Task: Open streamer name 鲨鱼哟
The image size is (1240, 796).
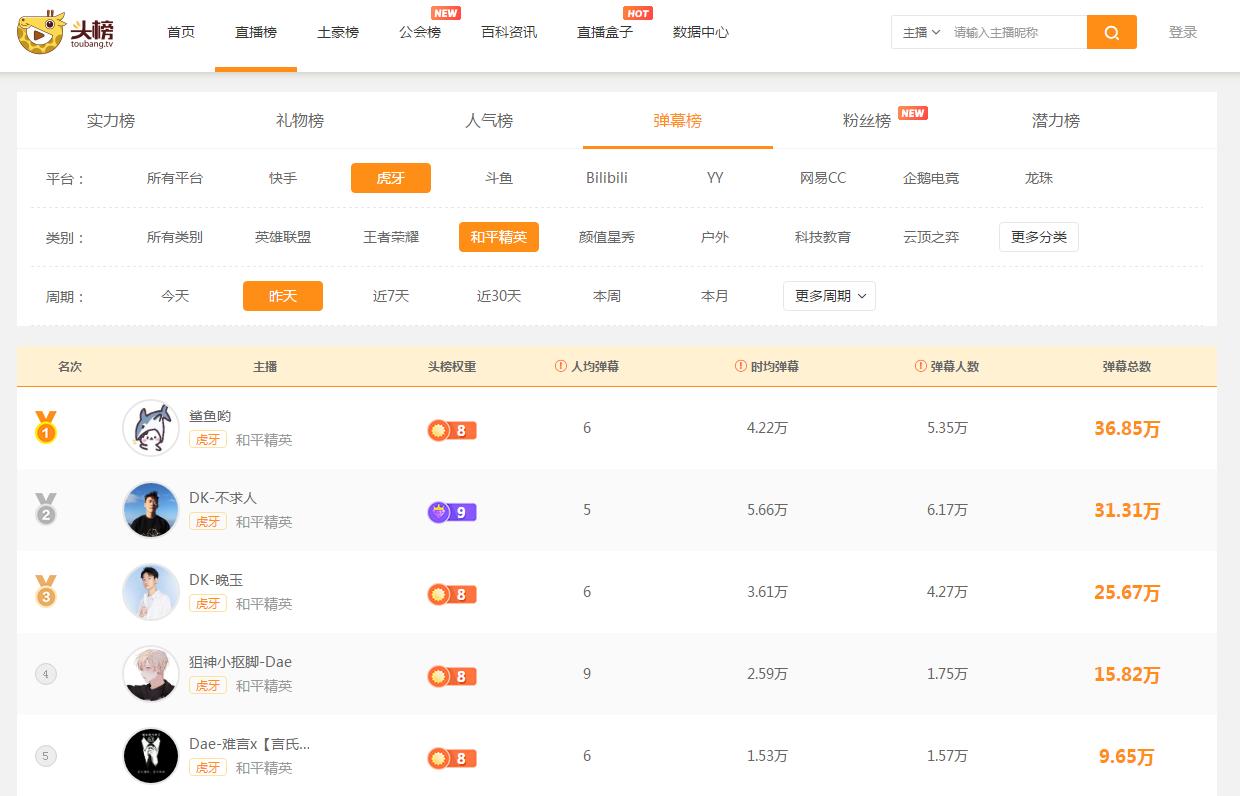Action: pyautogui.click(x=210, y=416)
